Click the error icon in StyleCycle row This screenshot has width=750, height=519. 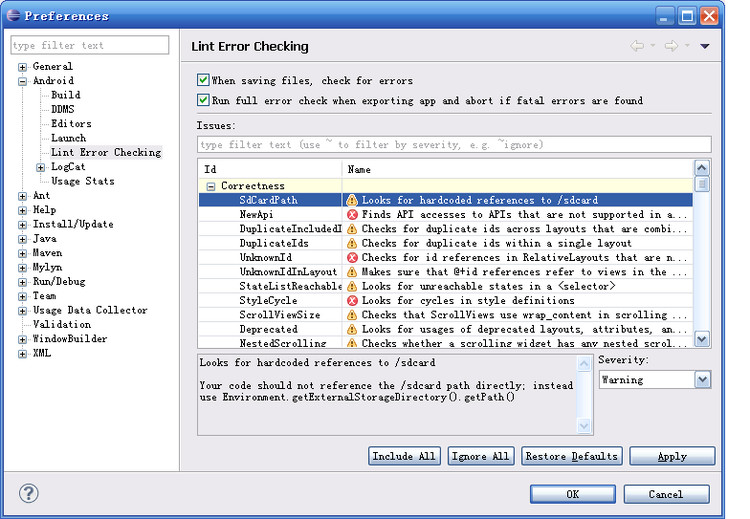(x=352, y=300)
